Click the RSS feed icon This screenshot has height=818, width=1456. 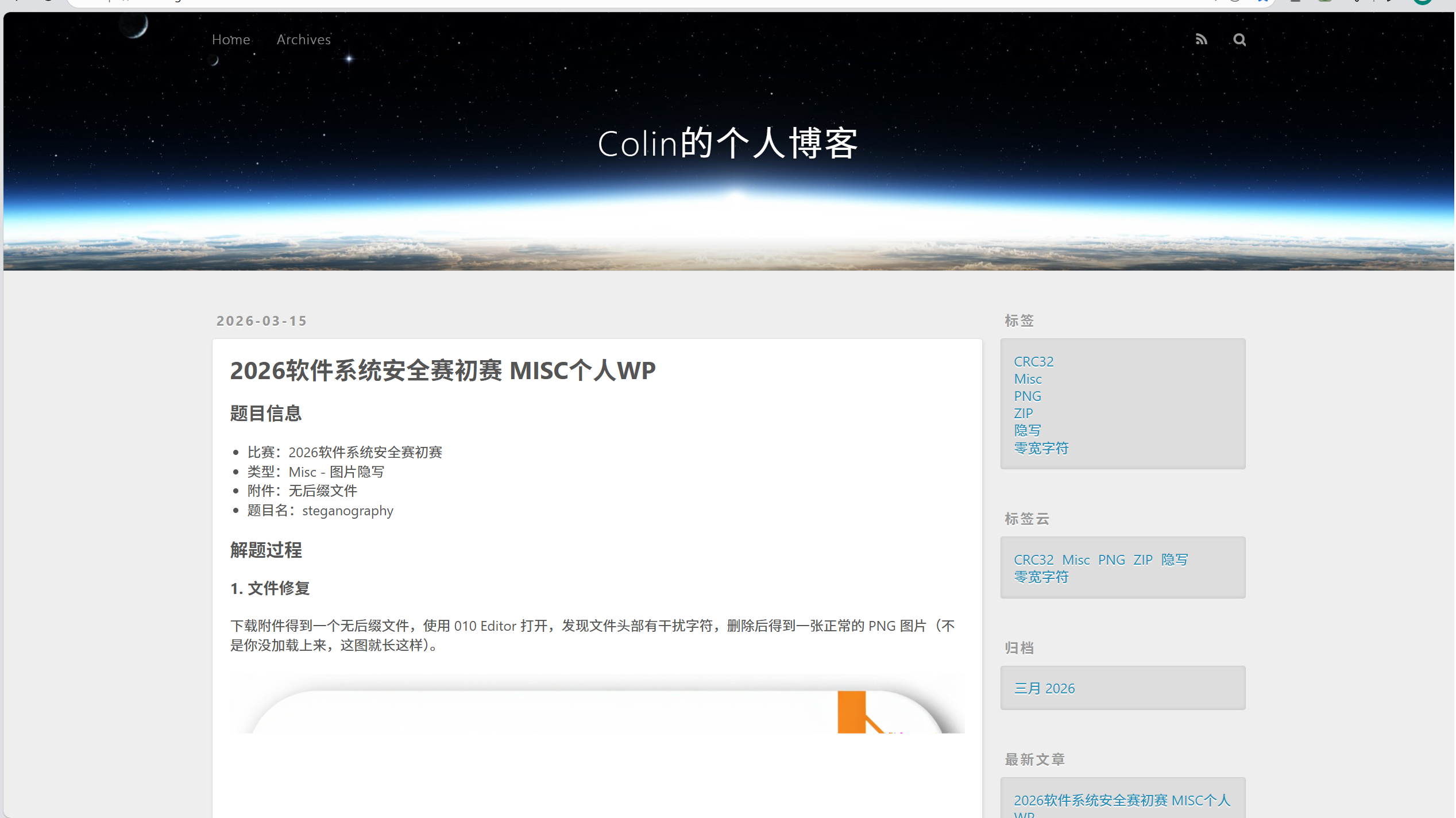1201,40
